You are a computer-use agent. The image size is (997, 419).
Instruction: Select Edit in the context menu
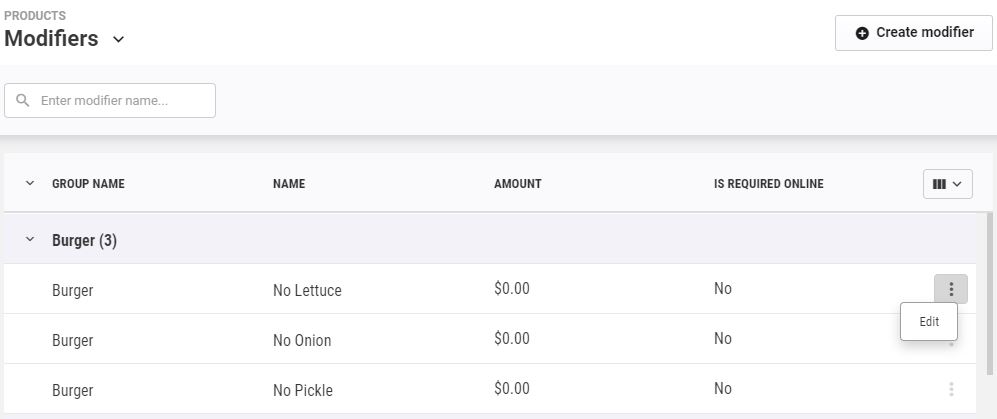tap(929, 322)
